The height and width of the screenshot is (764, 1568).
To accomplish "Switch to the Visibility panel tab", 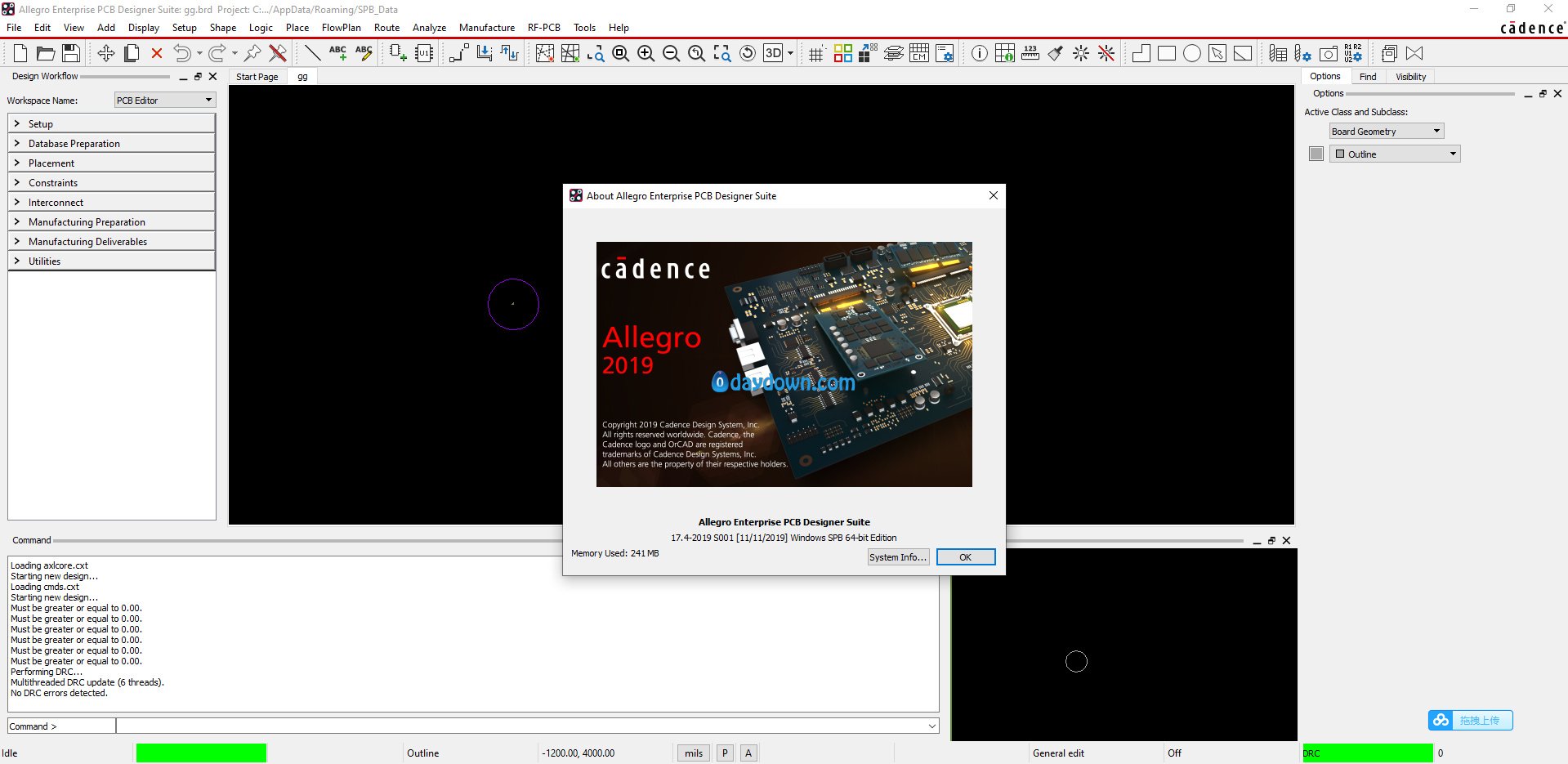I will [x=1410, y=77].
